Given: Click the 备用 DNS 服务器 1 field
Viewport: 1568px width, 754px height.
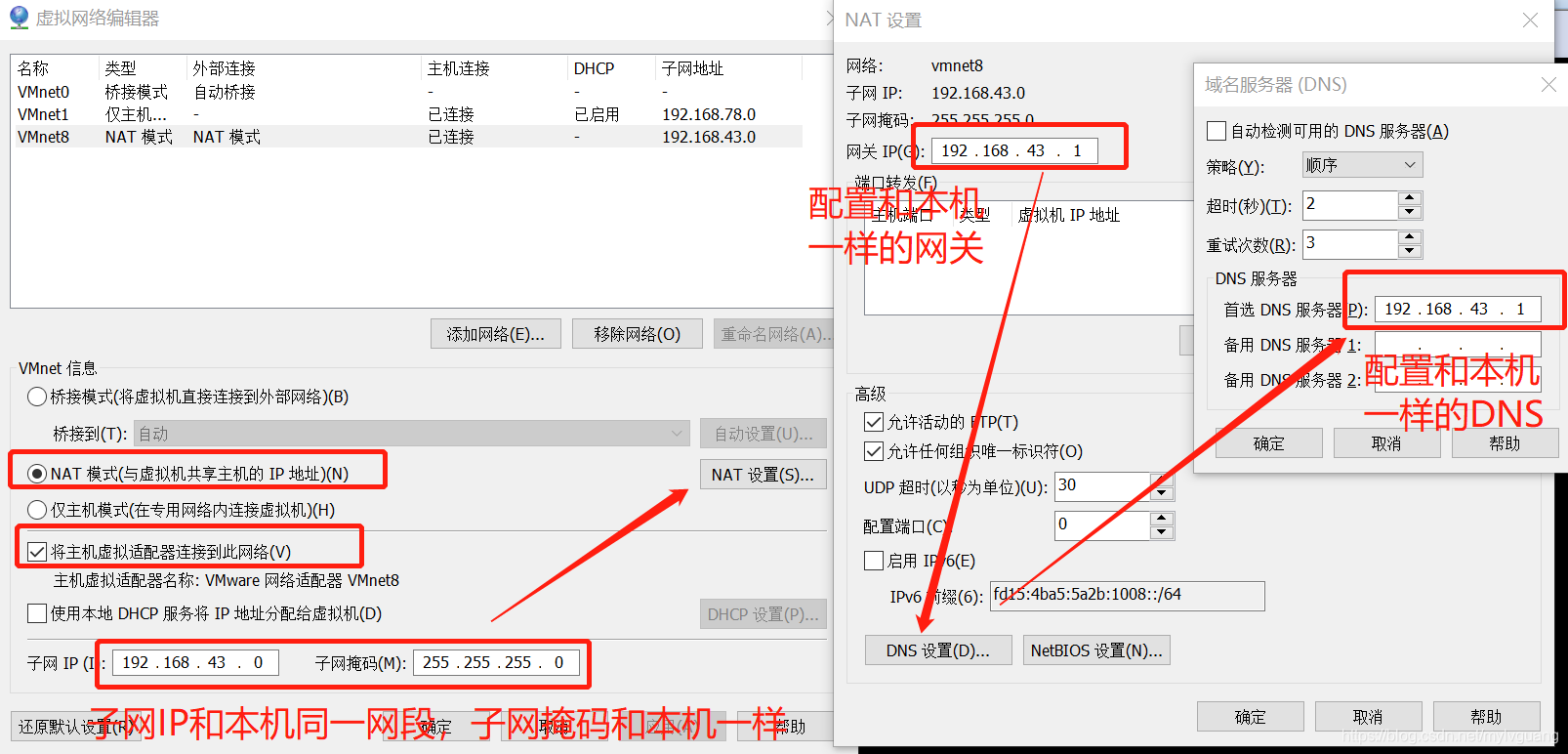Looking at the screenshot, I should point(1458,345).
